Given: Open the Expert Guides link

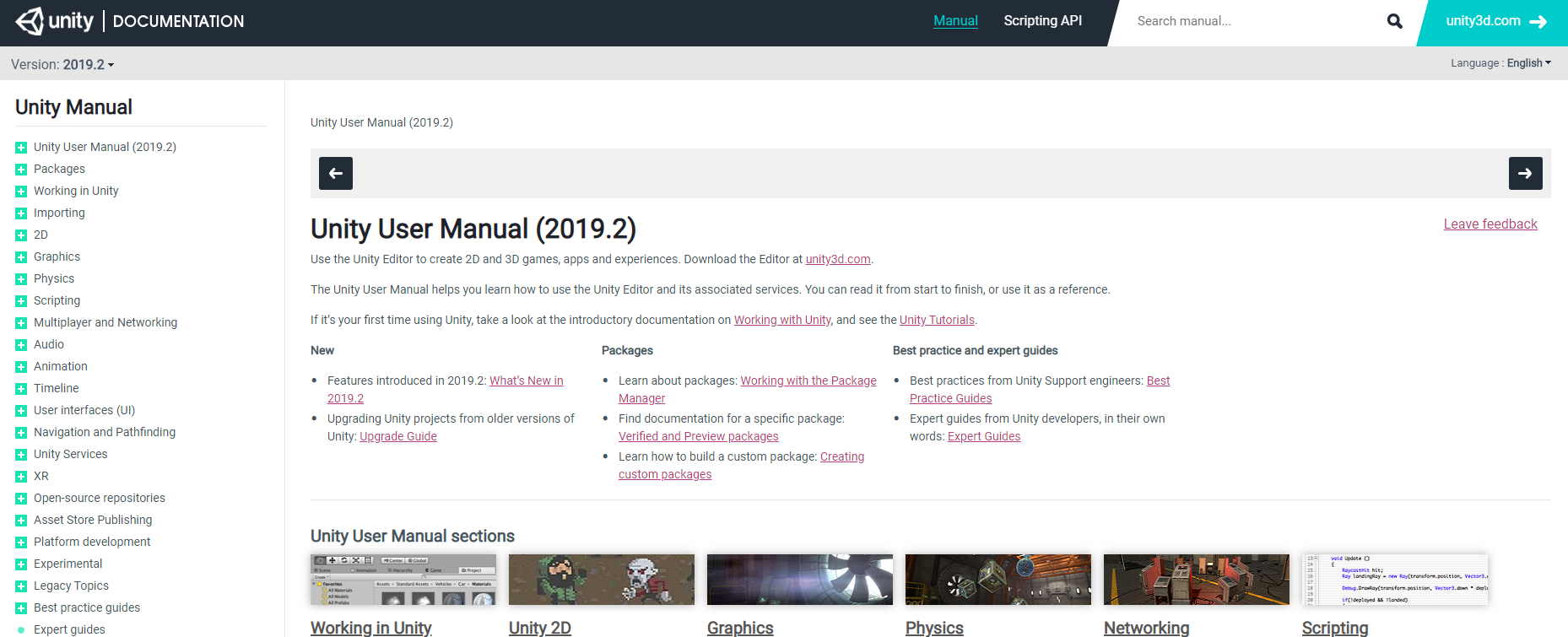Looking at the screenshot, I should pos(984,436).
